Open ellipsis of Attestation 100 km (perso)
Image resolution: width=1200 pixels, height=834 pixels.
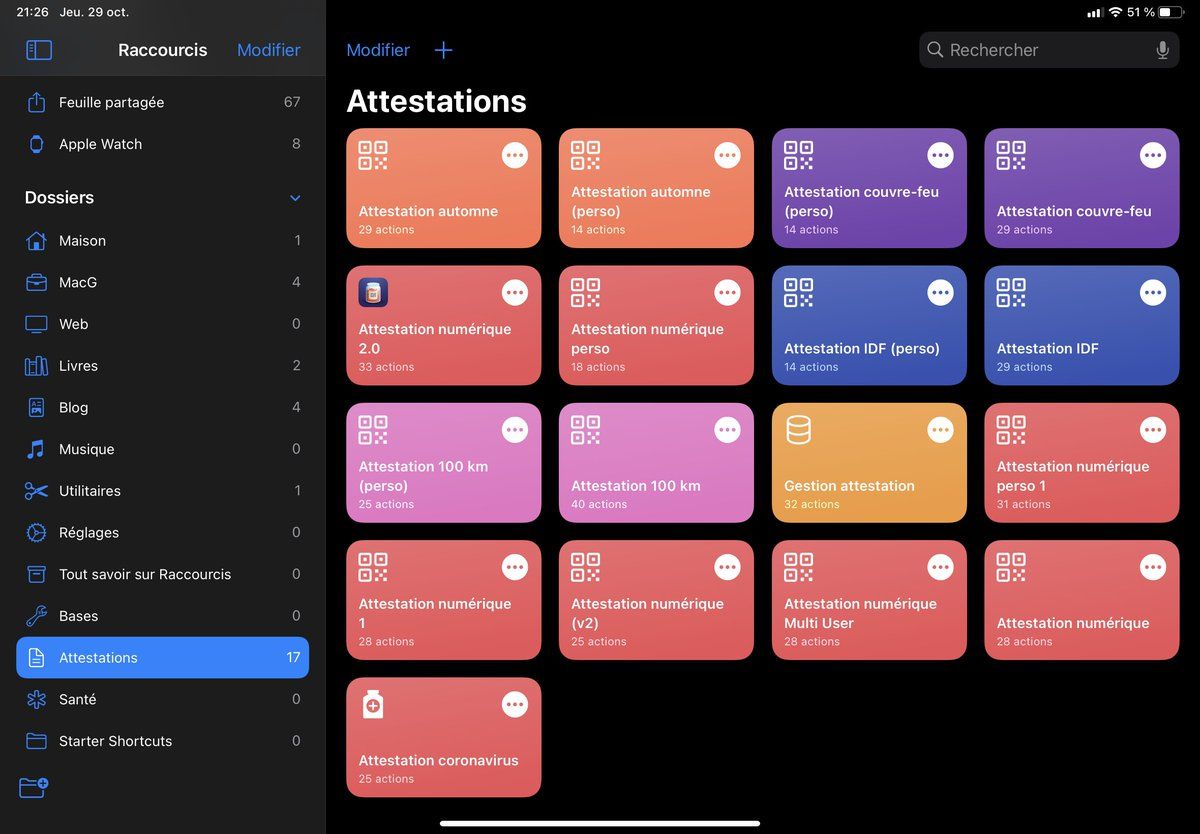pyautogui.click(x=515, y=430)
